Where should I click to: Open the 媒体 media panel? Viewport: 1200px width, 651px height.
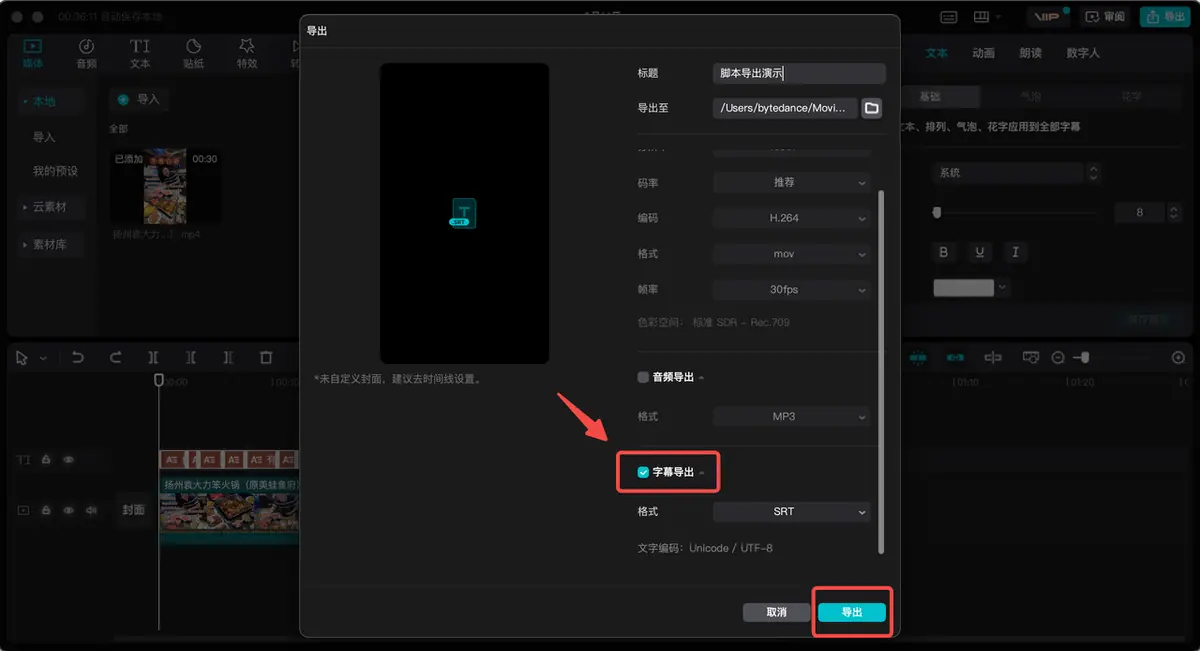pyautogui.click(x=33, y=53)
